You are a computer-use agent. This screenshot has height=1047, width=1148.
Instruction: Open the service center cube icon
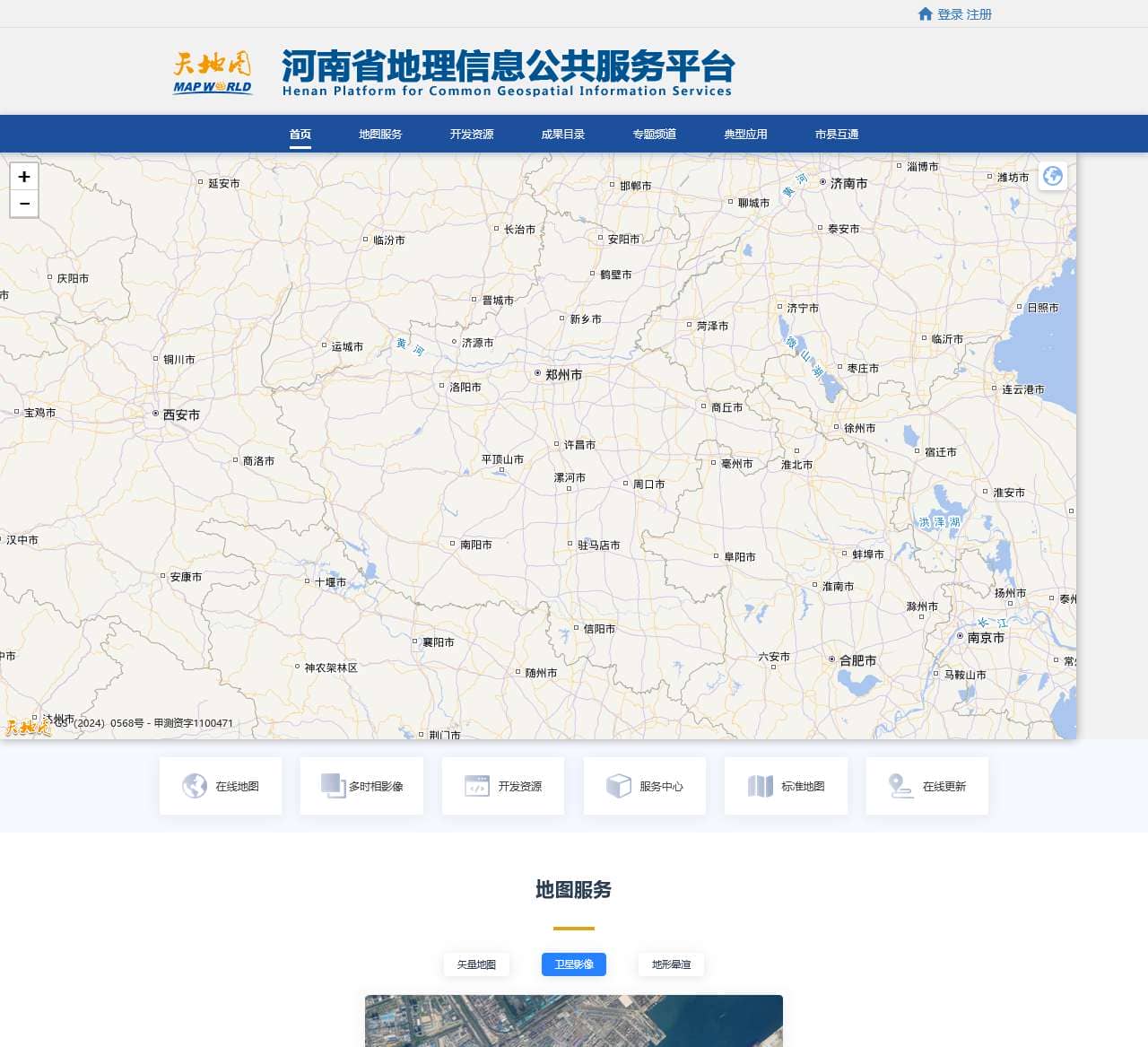[616, 786]
